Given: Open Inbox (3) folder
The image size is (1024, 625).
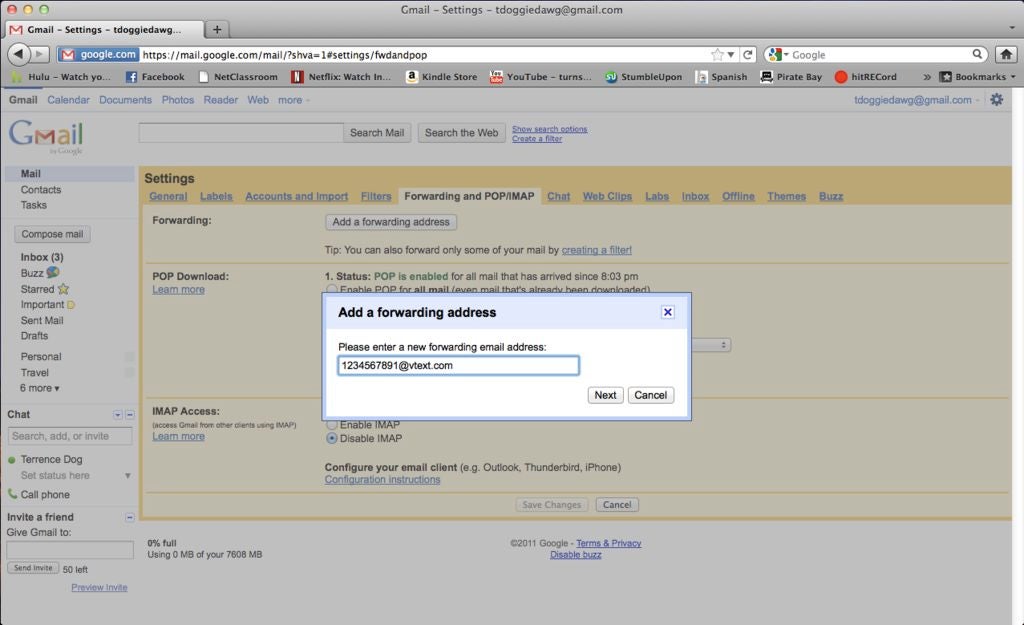Looking at the screenshot, I should (42, 257).
